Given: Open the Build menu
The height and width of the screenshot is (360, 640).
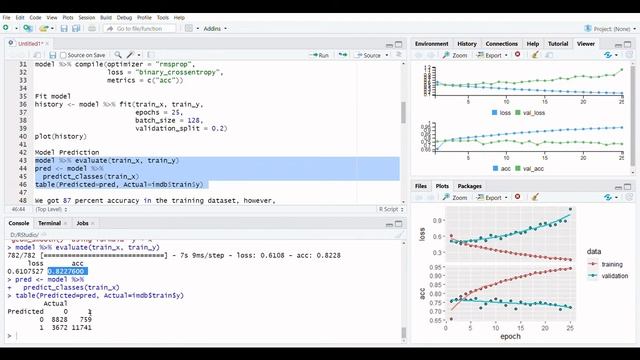Looking at the screenshot, I should (106, 18).
